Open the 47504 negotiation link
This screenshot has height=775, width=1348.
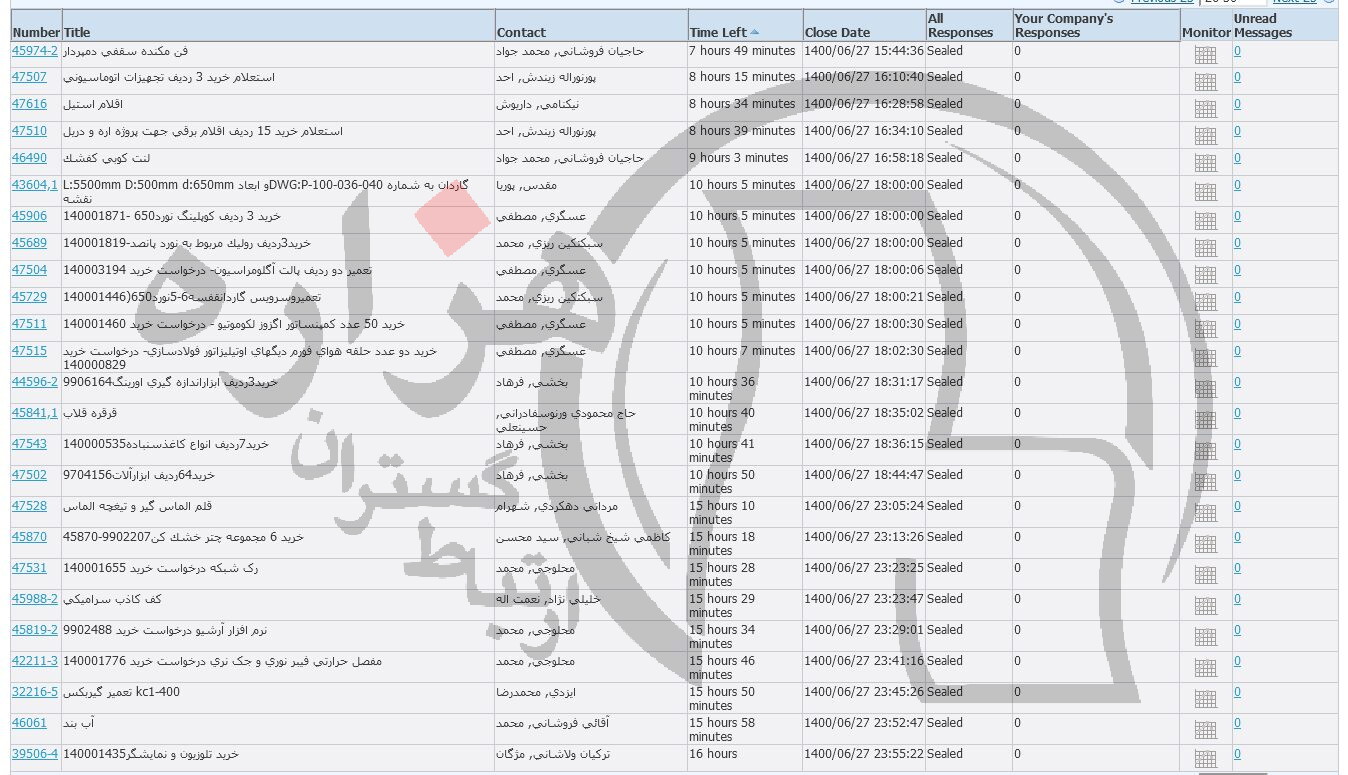(x=29, y=270)
